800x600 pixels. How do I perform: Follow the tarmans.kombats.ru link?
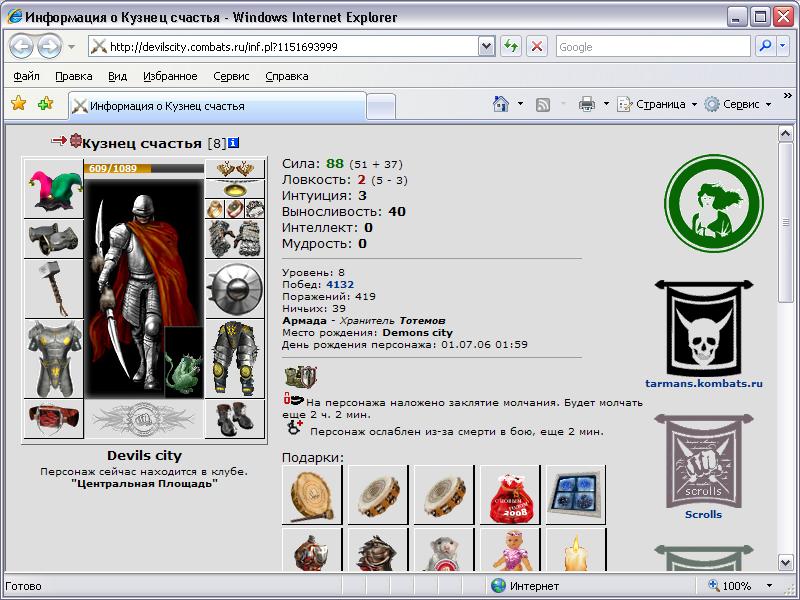(x=704, y=383)
